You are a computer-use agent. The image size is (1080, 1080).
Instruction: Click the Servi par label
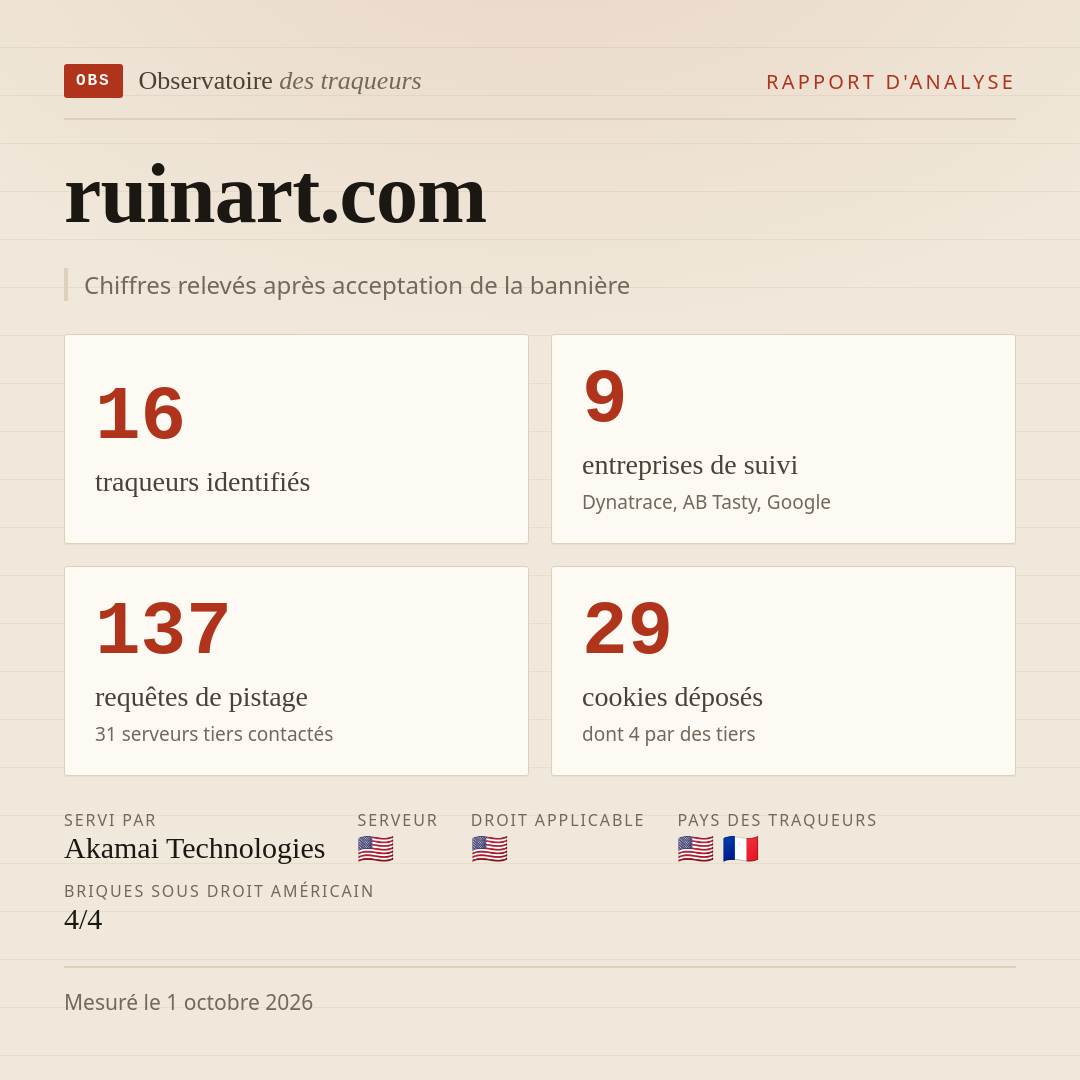point(110,820)
